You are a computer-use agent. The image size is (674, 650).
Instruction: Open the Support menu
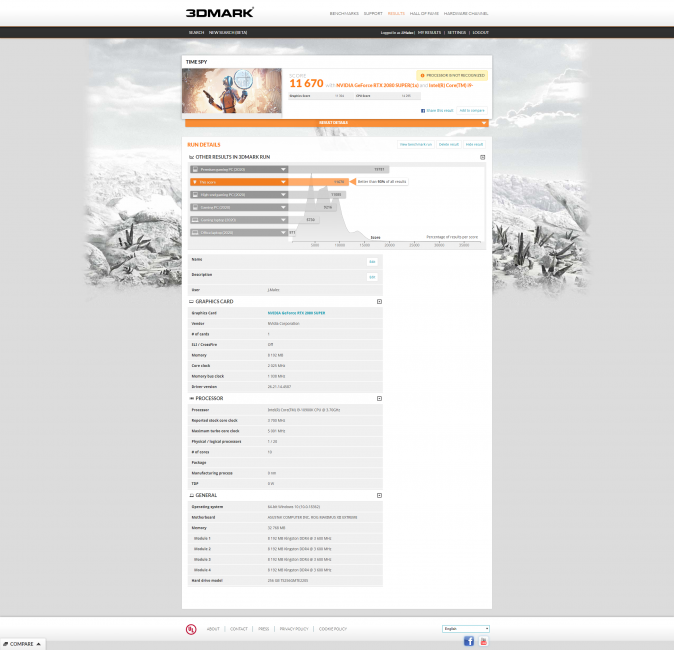pos(373,13)
